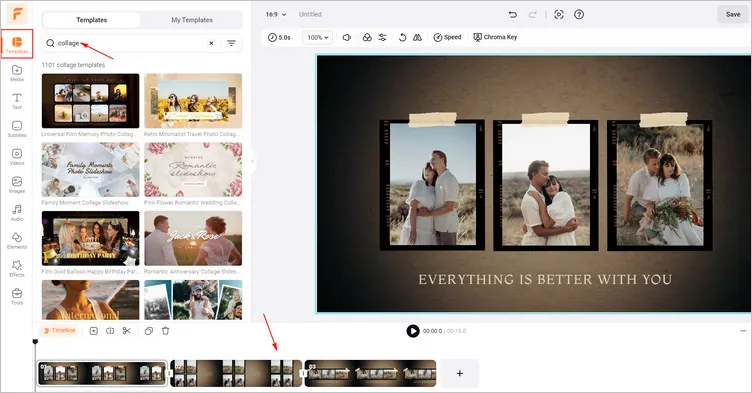752x393 pixels.
Task: Play the video preview
Action: pyautogui.click(x=412, y=331)
